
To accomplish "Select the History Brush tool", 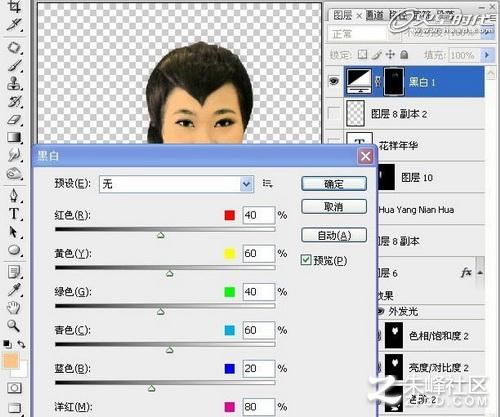I will (14, 101).
